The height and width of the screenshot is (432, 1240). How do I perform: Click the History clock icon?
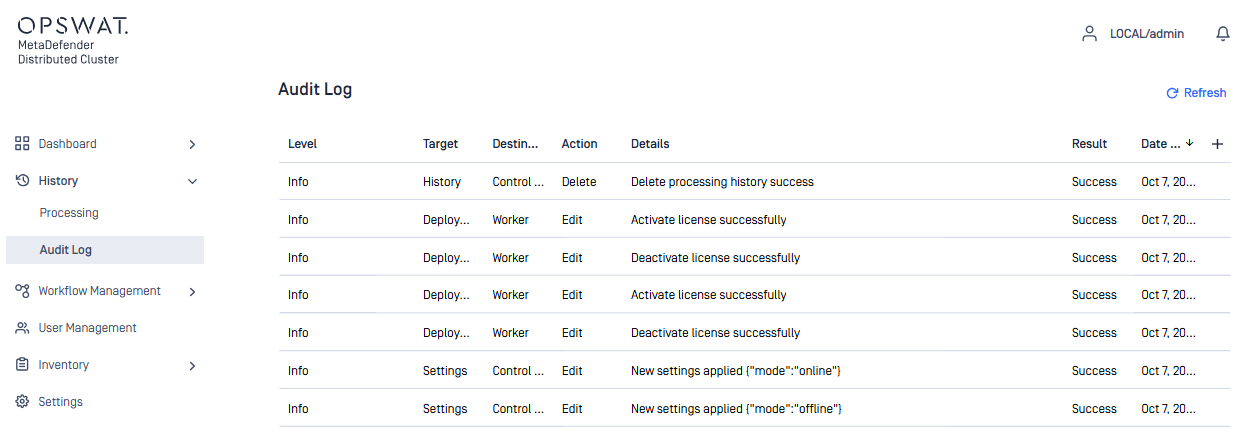click(x=22, y=181)
